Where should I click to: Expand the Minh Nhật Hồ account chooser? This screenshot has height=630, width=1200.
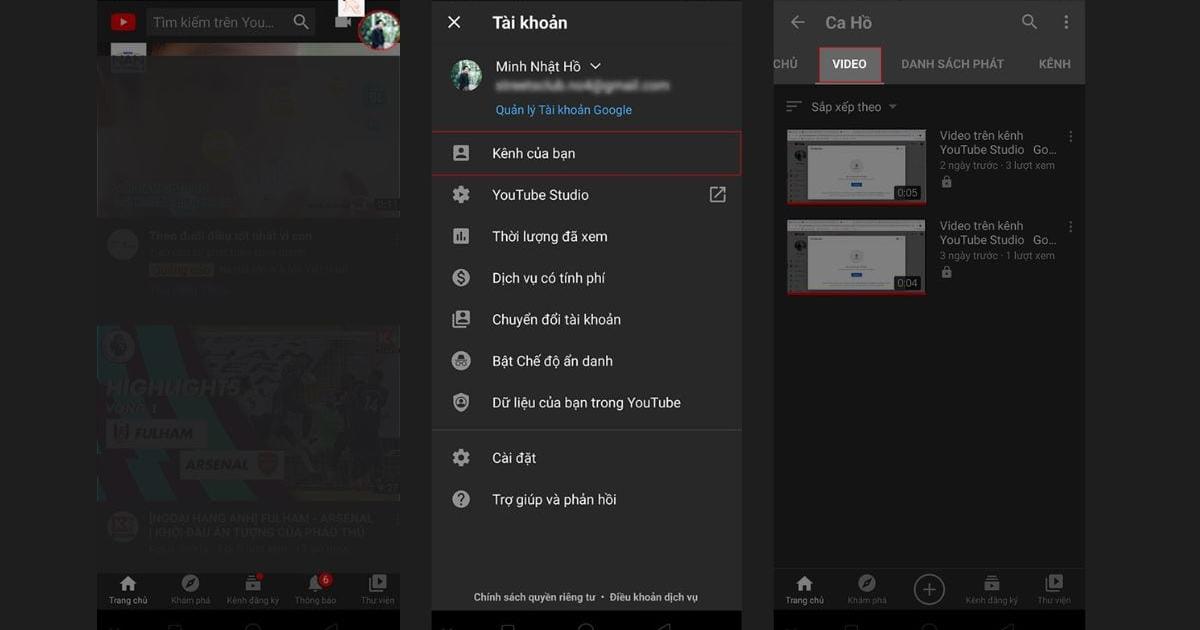[595, 65]
